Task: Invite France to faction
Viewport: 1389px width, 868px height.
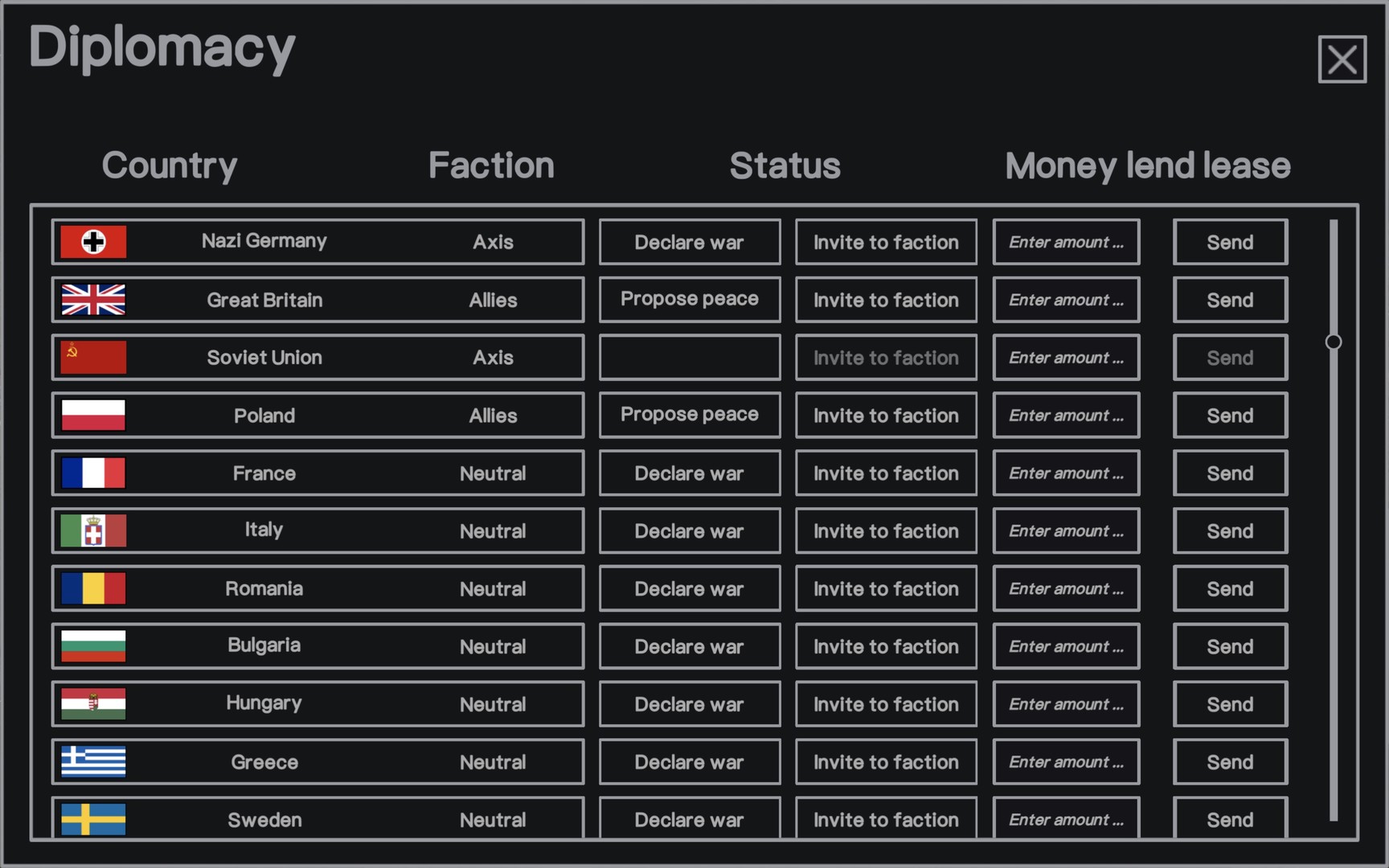Action: pos(886,473)
